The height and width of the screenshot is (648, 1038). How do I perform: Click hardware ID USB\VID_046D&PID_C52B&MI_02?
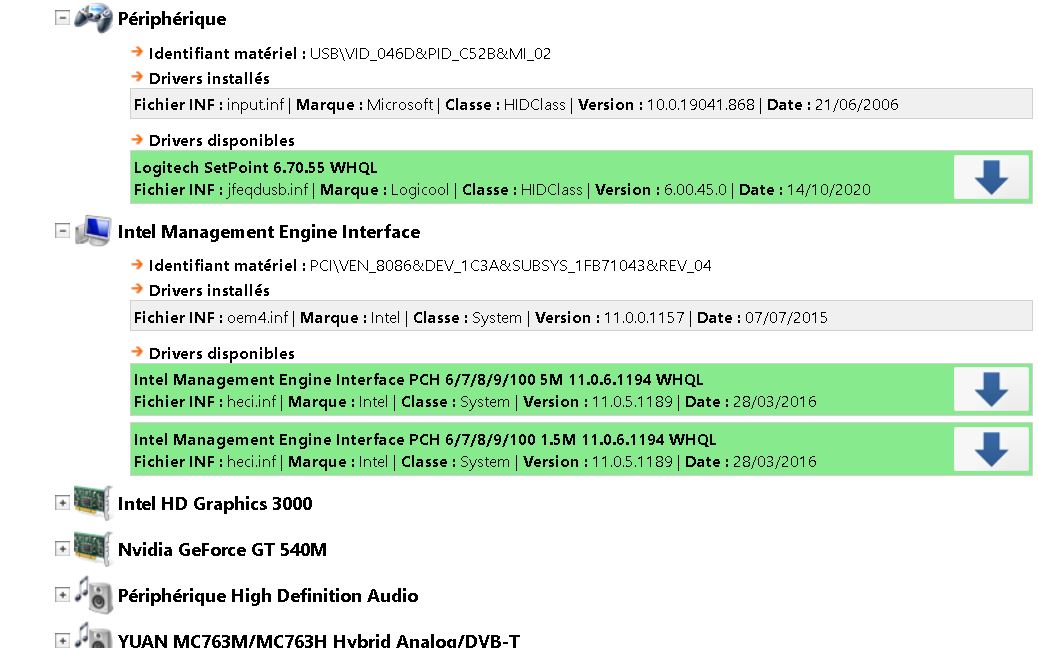[430, 54]
